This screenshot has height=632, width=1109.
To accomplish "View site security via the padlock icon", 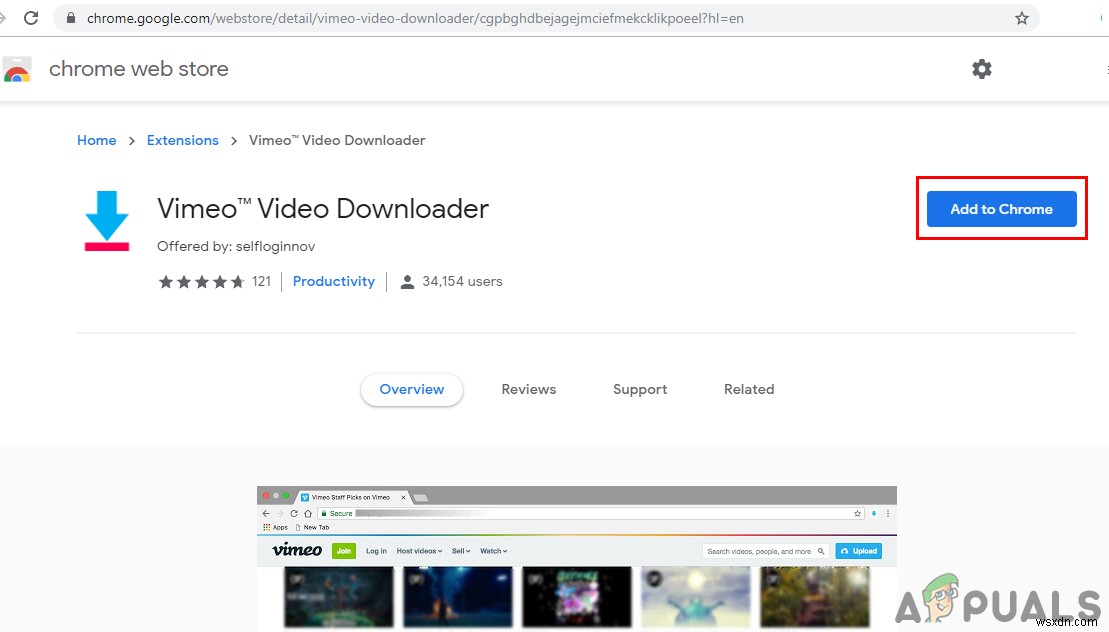I will (x=69, y=17).
